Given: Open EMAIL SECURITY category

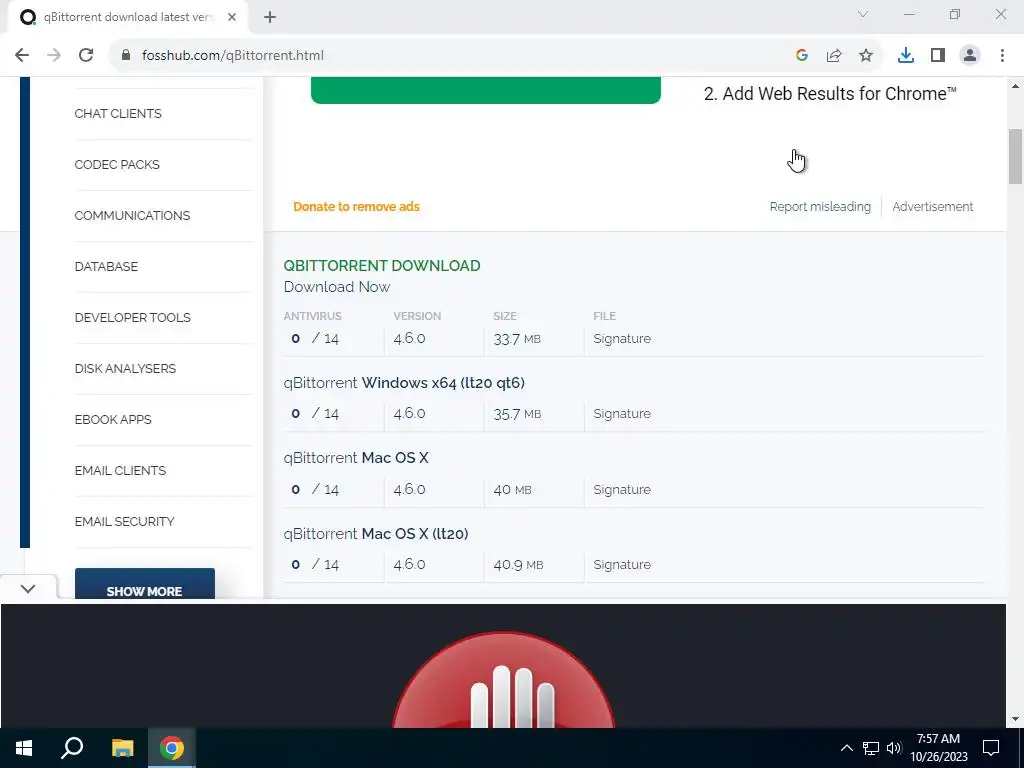Looking at the screenshot, I should (x=125, y=521).
